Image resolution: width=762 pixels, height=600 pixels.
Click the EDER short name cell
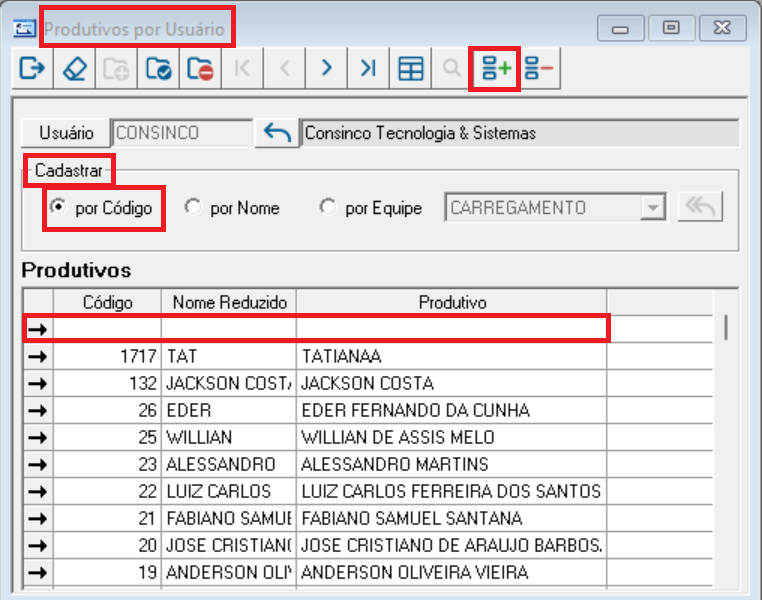(229, 411)
